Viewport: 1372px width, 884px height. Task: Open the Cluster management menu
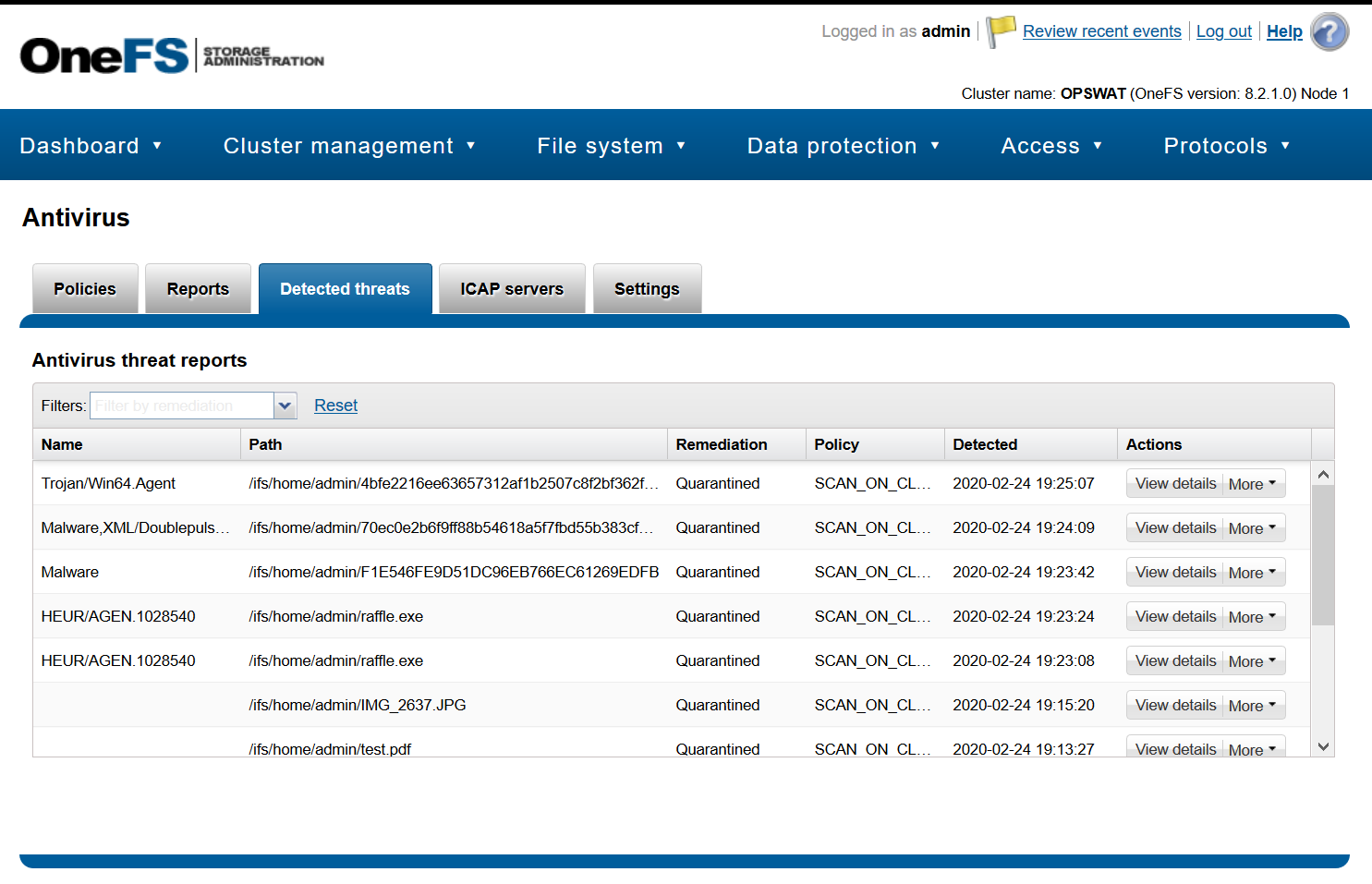coord(349,146)
